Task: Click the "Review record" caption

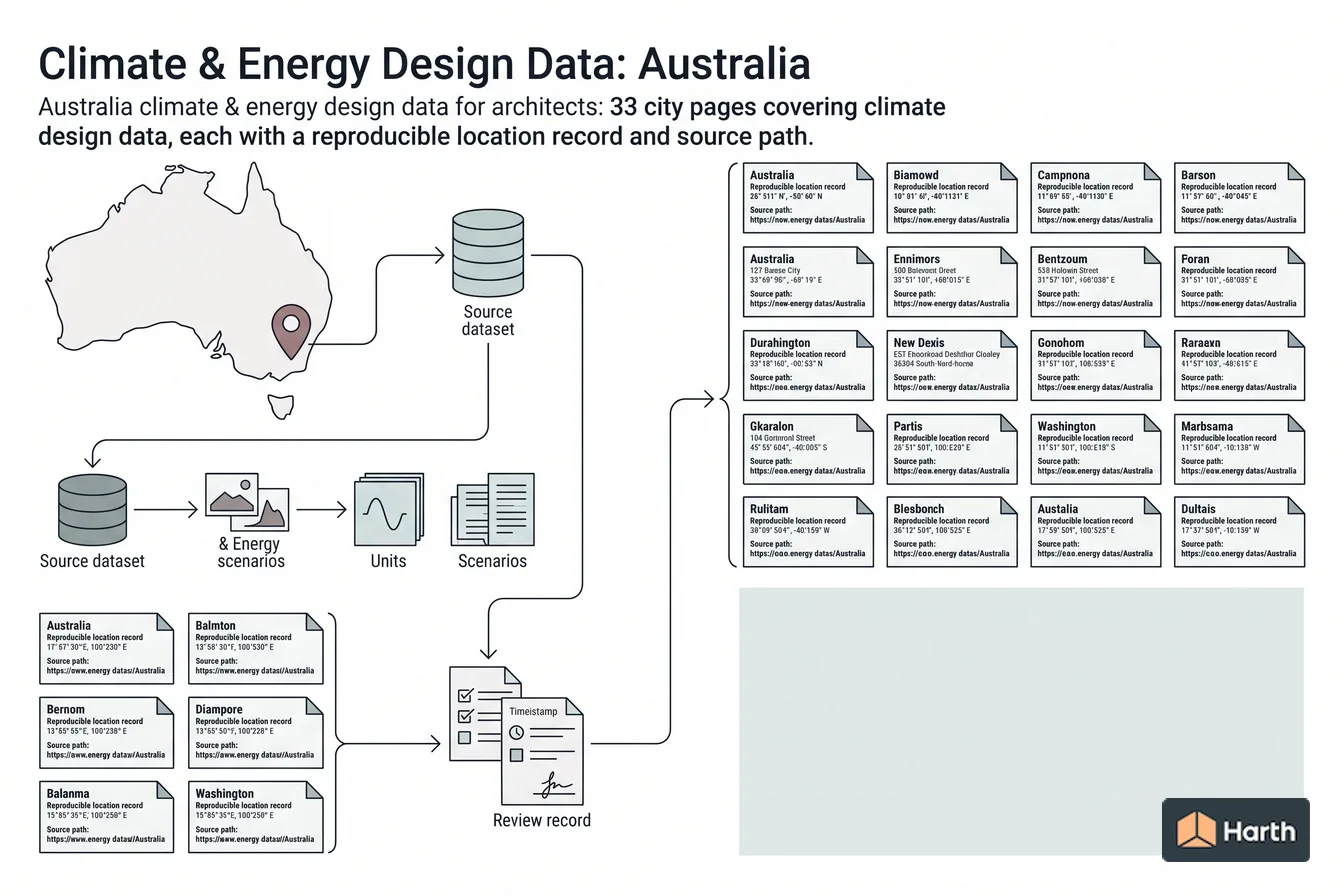Action: point(542,821)
